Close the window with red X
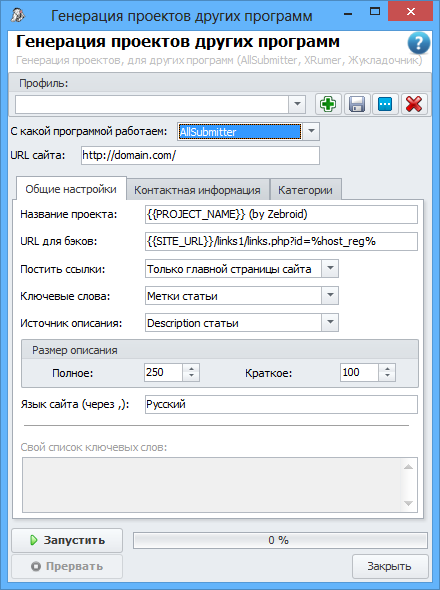 tap(411, 12)
